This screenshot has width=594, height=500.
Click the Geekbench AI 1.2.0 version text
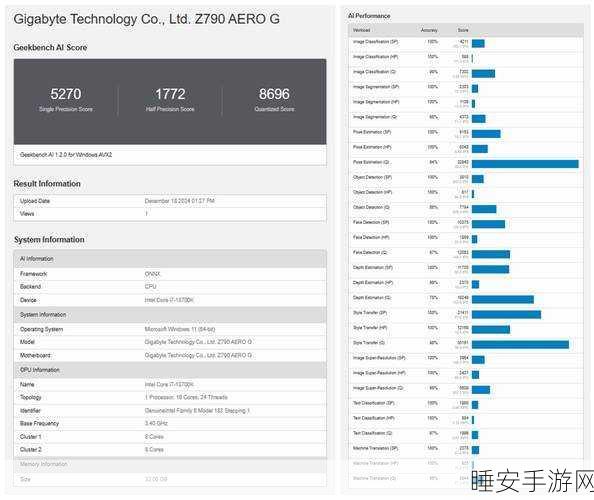(66, 155)
